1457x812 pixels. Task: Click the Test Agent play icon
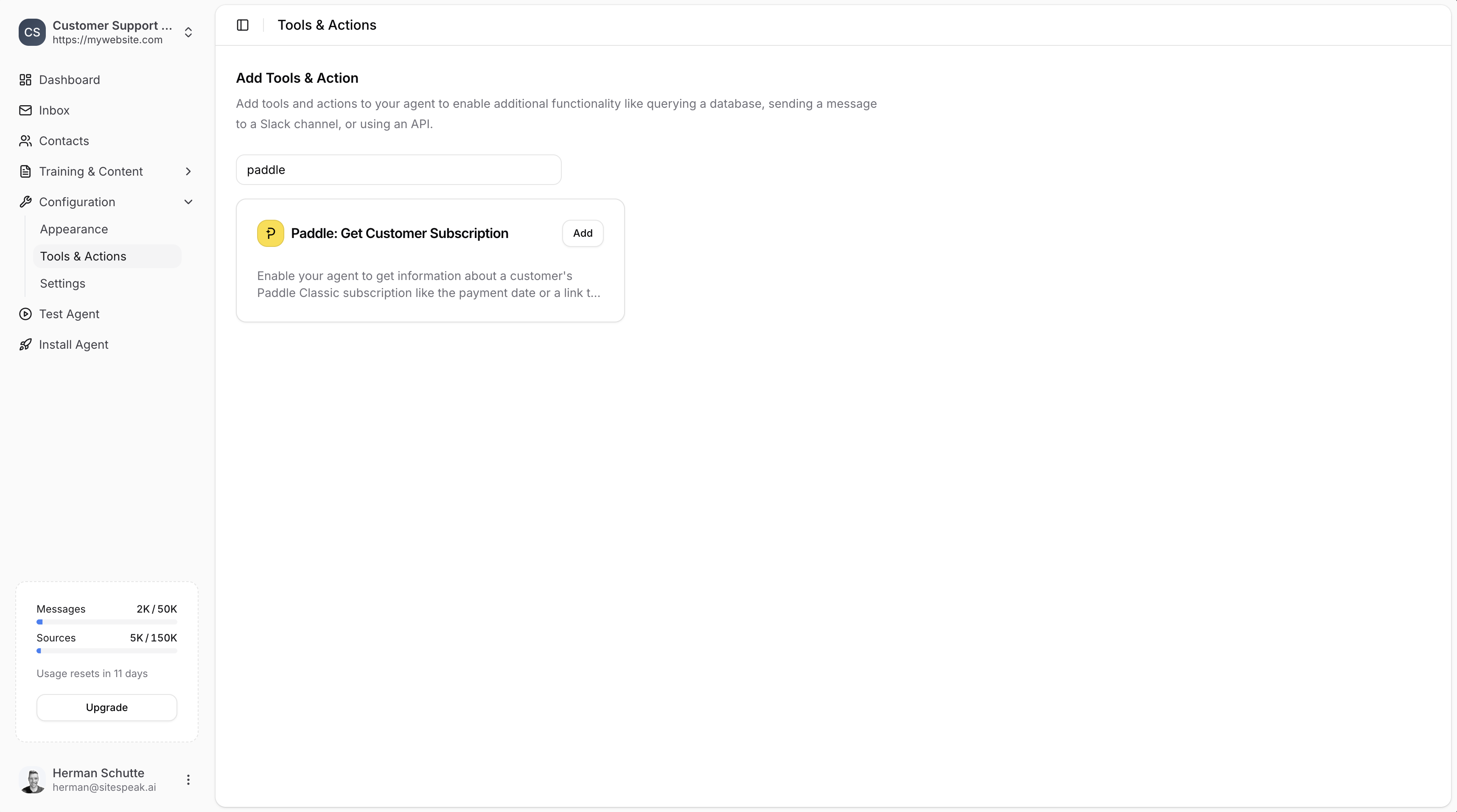tap(25, 314)
